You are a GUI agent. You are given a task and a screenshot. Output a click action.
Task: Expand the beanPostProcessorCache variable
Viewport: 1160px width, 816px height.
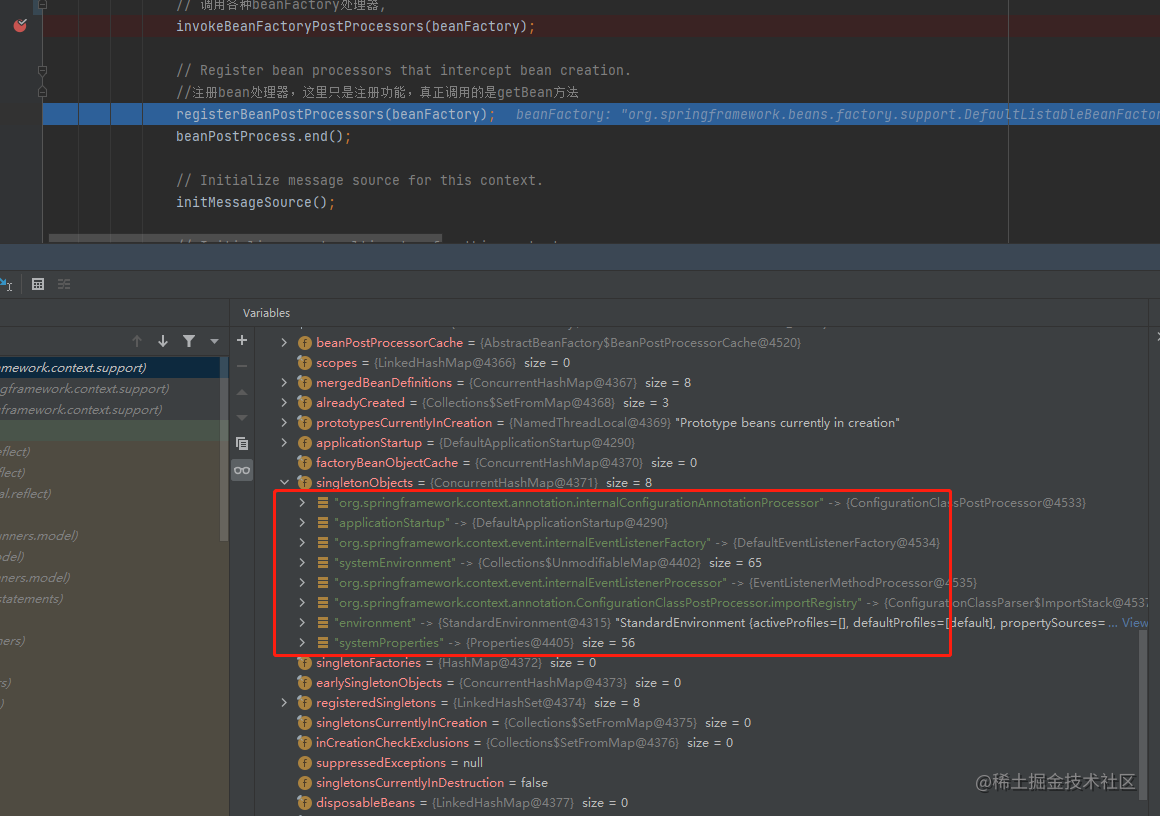tap(284, 343)
